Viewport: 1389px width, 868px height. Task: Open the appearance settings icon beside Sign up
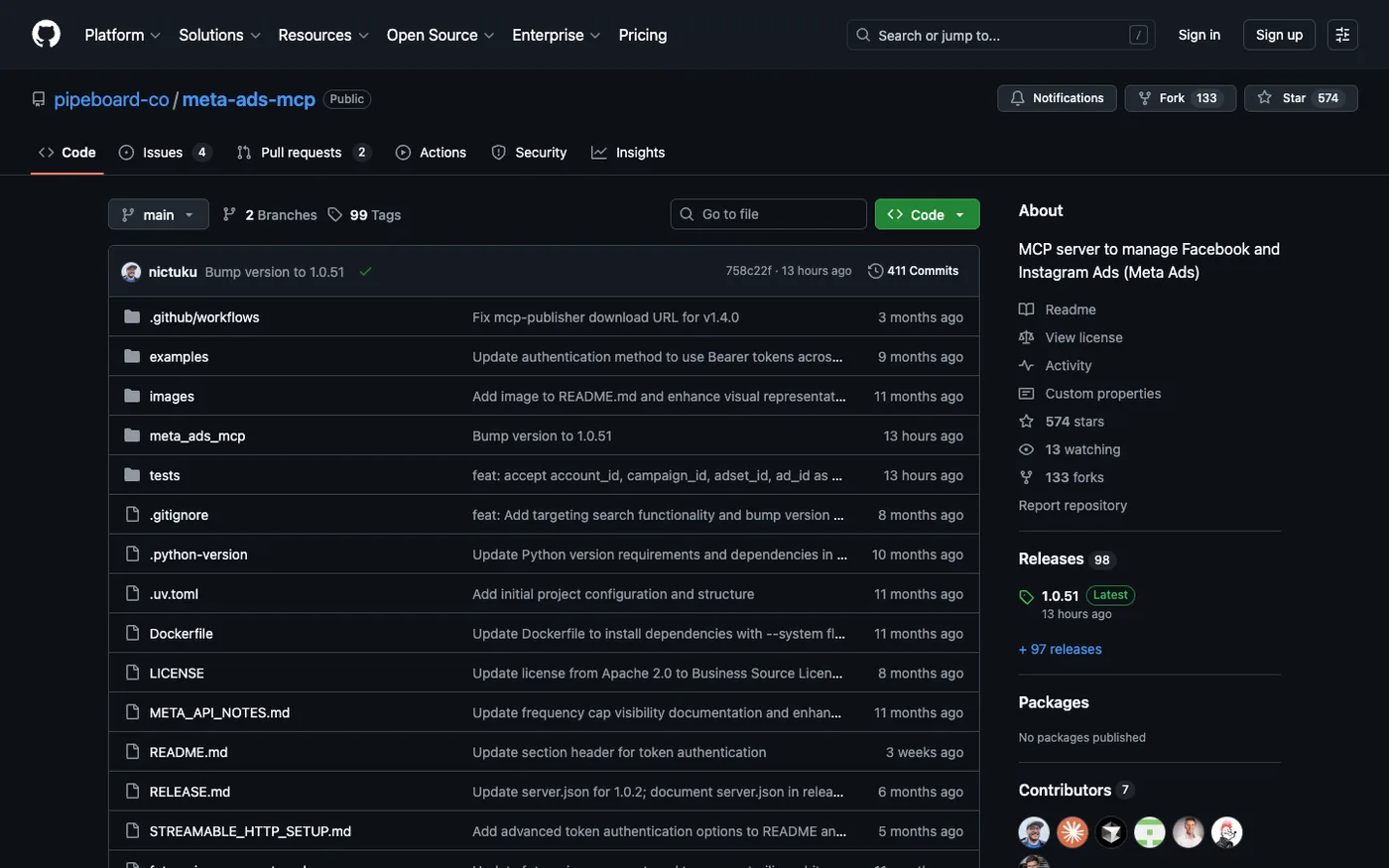(x=1342, y=34)
